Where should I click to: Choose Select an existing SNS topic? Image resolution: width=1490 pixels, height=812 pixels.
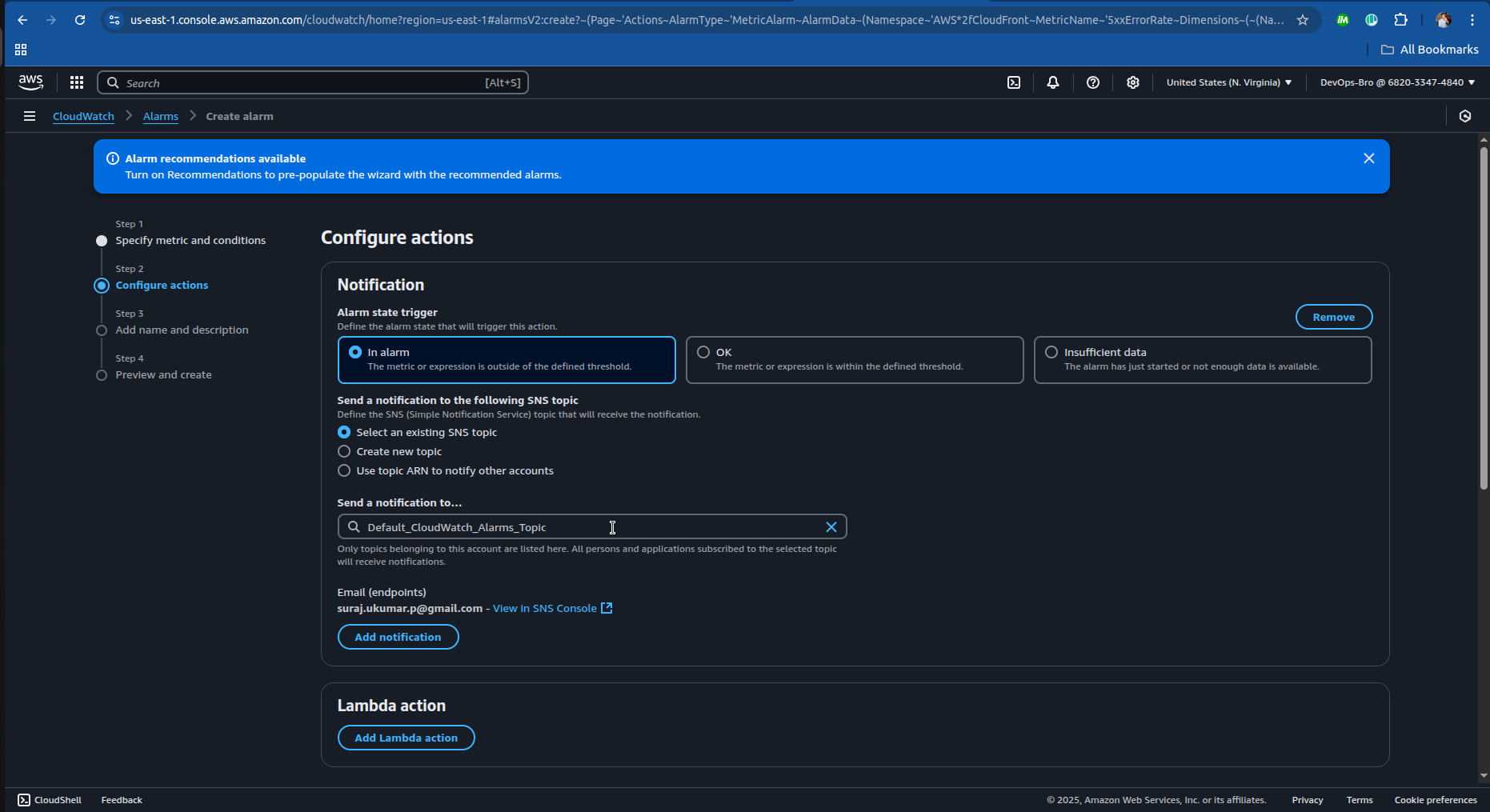pos(344,432)
